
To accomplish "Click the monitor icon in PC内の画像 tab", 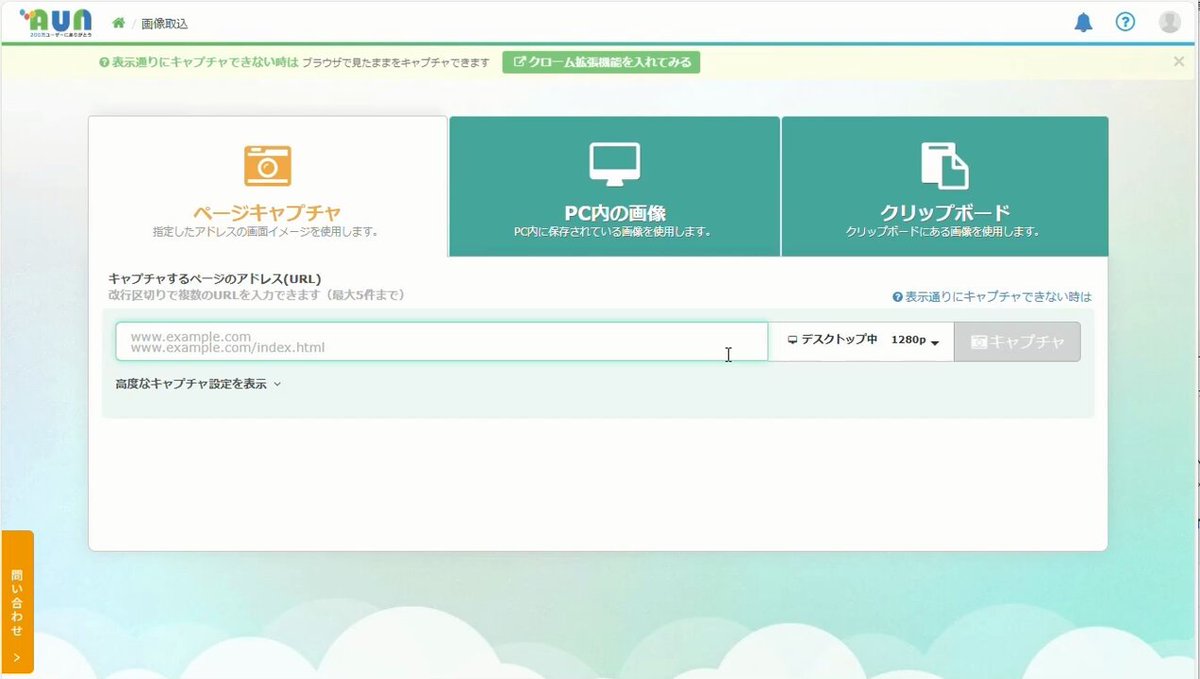I will pos(614,166).
